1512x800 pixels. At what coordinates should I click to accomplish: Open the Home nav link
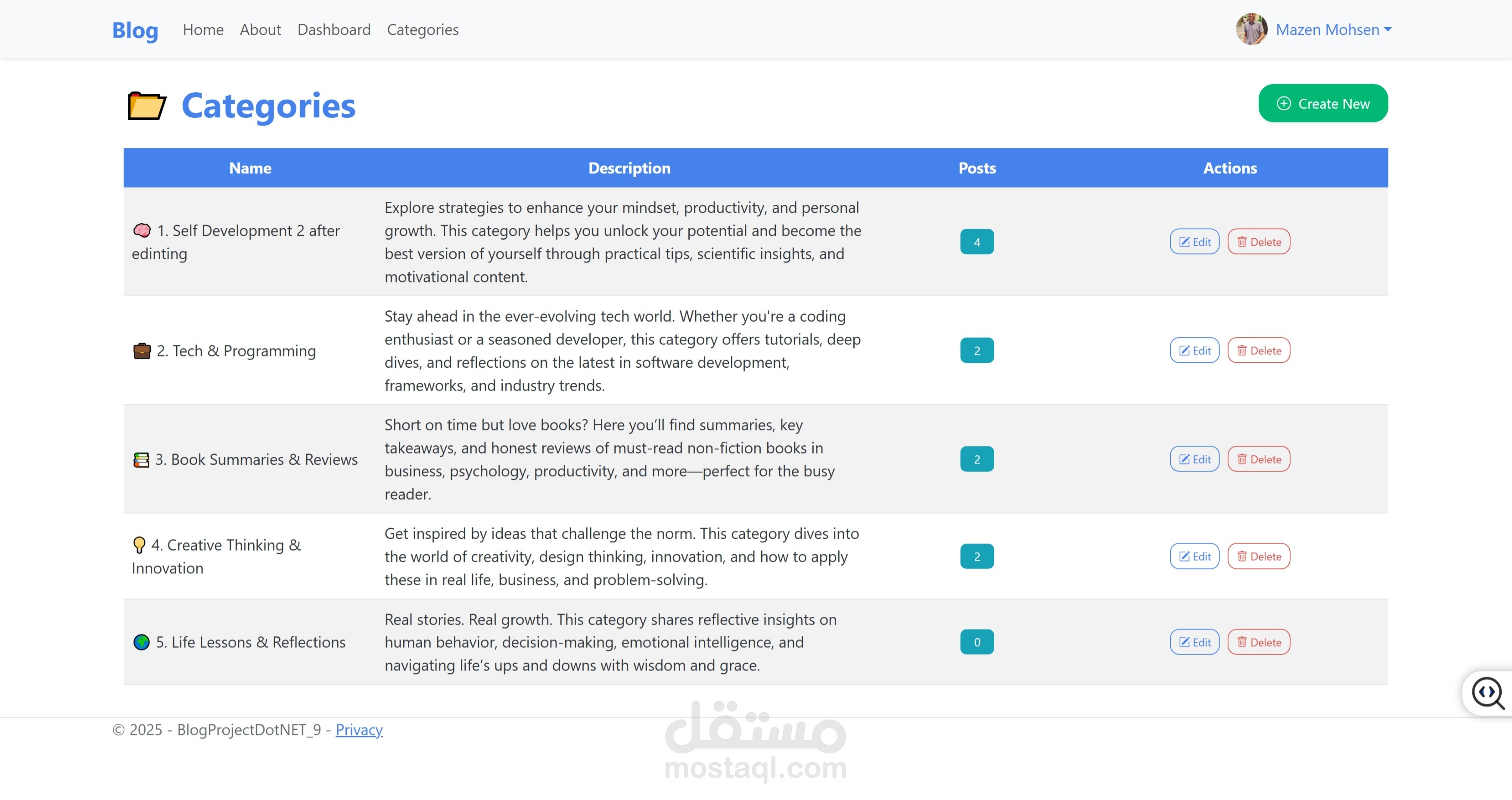click(x=203, y=29)
